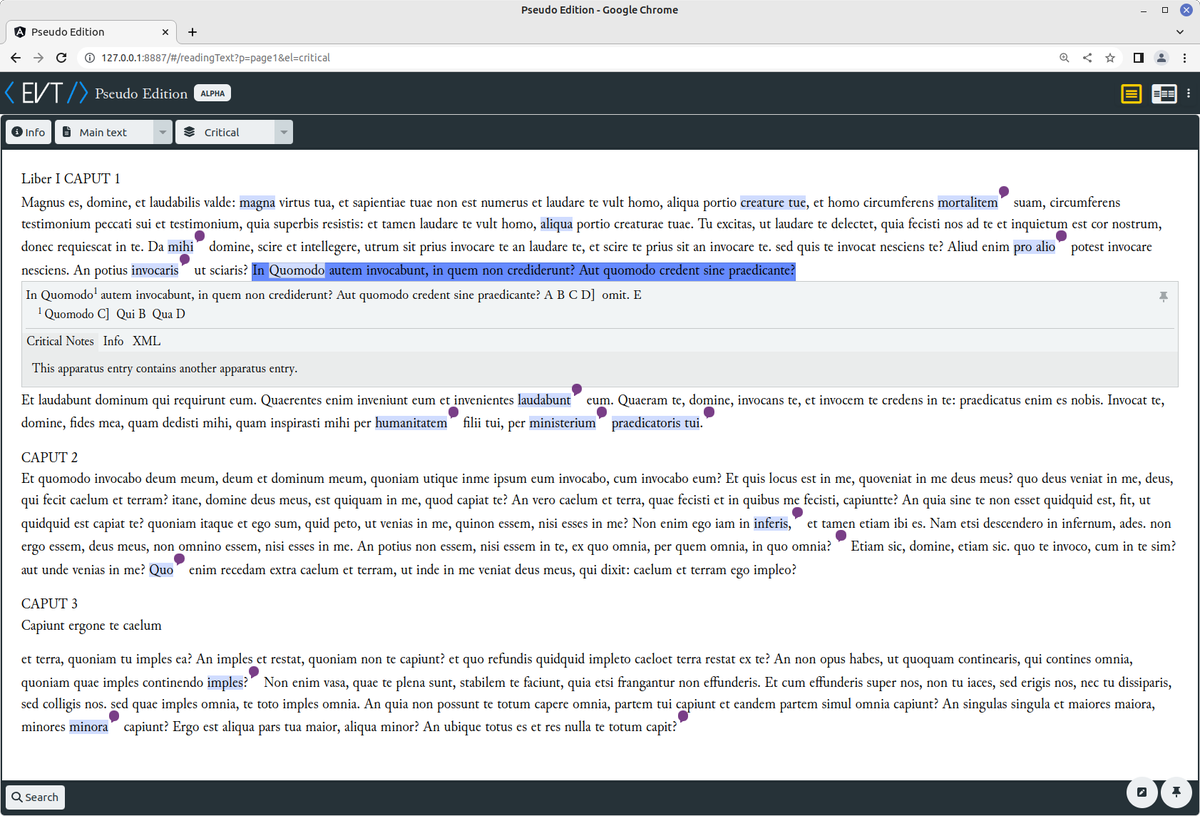Open the Critical Notes tab
Screen dimensions: 1200x816
[60, 341]
